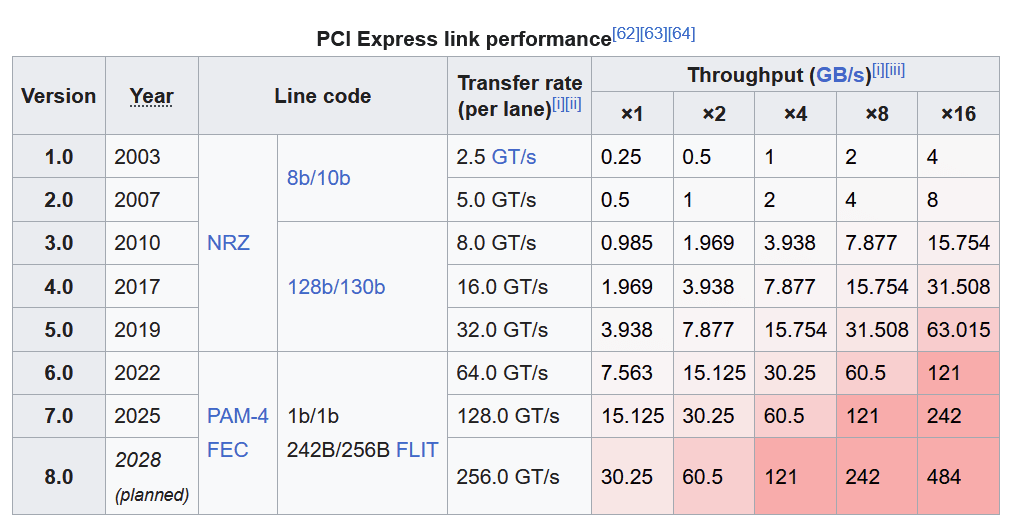The width and height of the screenshot is (1014, 532).
Task: Follow the GB/s link in Throughput header
Action: [x=842, y=76]
